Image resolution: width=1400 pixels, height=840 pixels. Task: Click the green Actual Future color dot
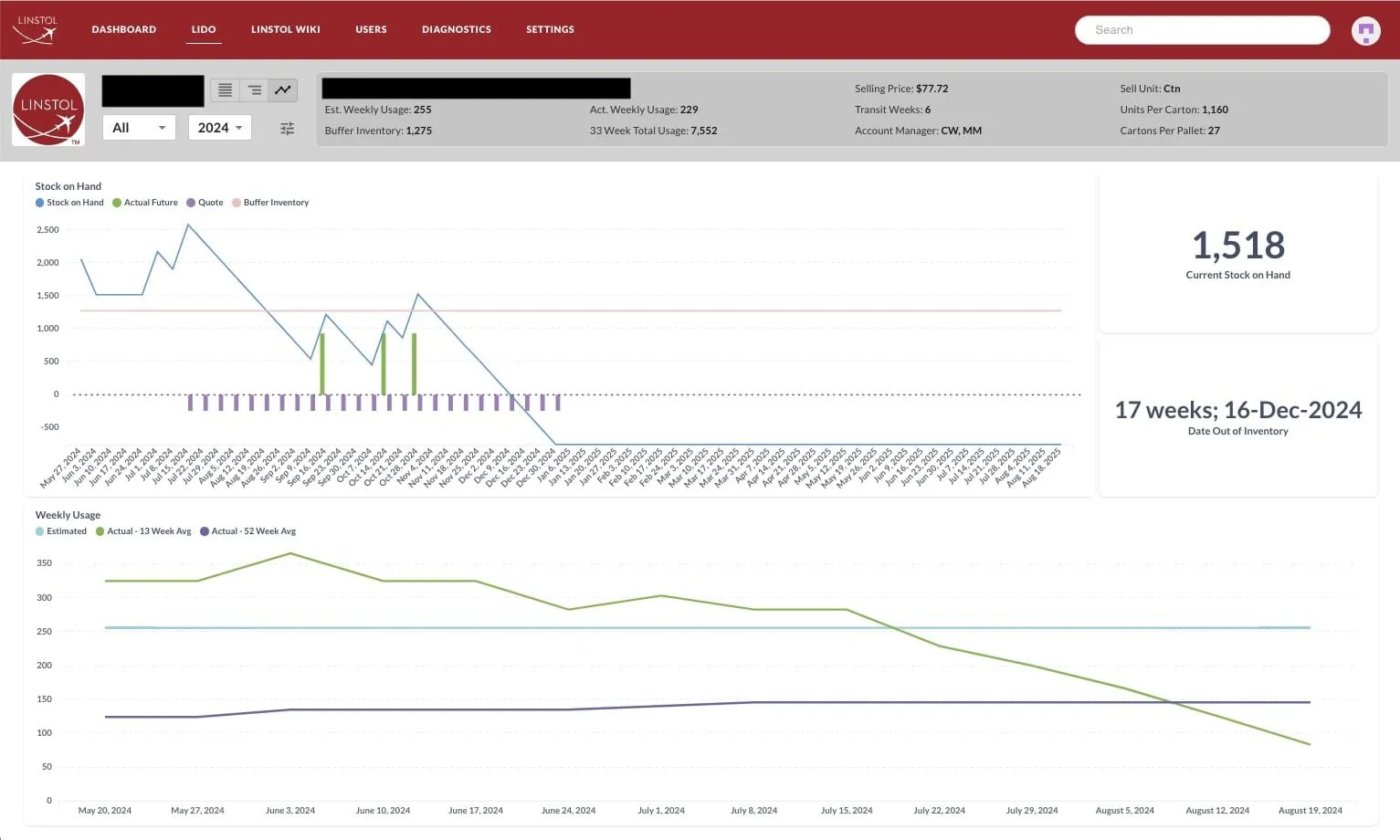coord(117,203)
